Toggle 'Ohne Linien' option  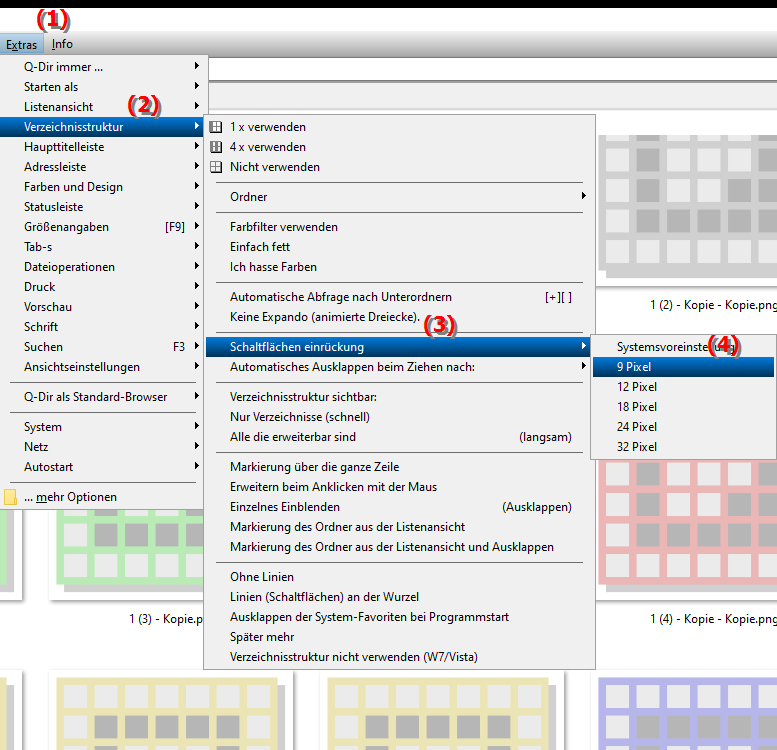[x=399, y=577]
